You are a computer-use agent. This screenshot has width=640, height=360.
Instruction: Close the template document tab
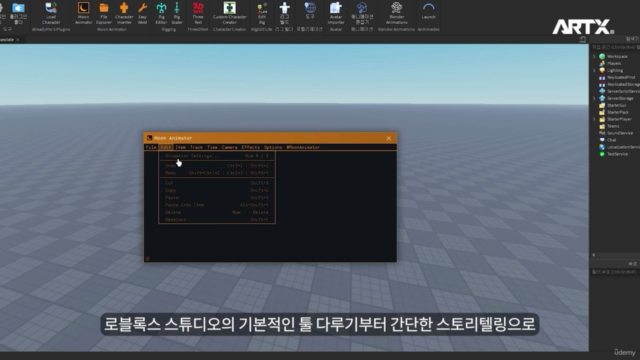(18, 40)
